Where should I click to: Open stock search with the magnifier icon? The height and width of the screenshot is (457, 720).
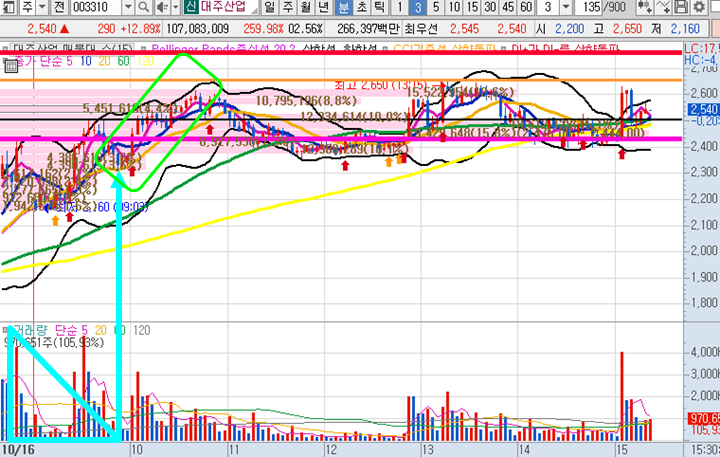[x=143, y=7]
